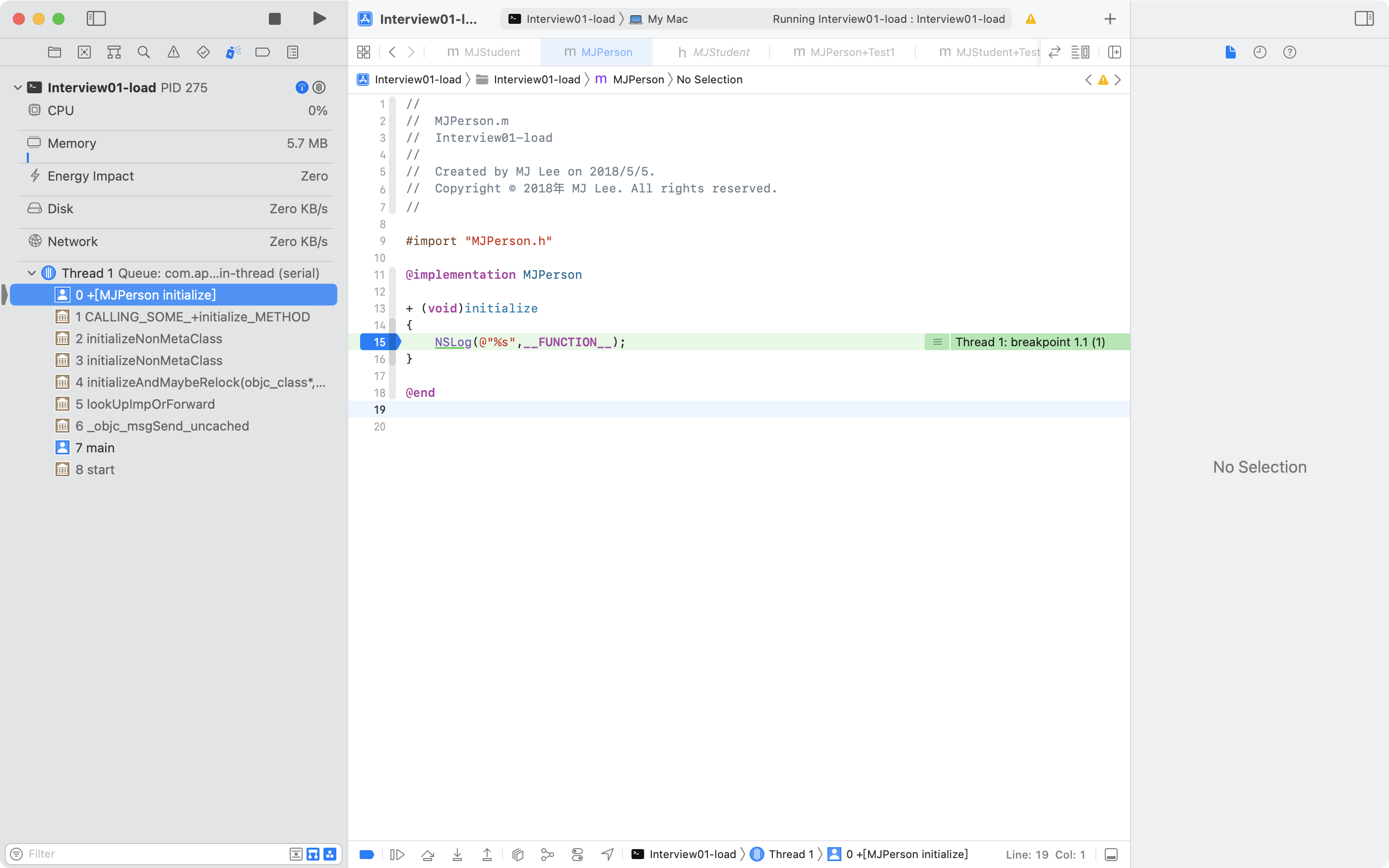The image size is (1389, 868).
Task: Open the process view options icon
Action: 301,87
